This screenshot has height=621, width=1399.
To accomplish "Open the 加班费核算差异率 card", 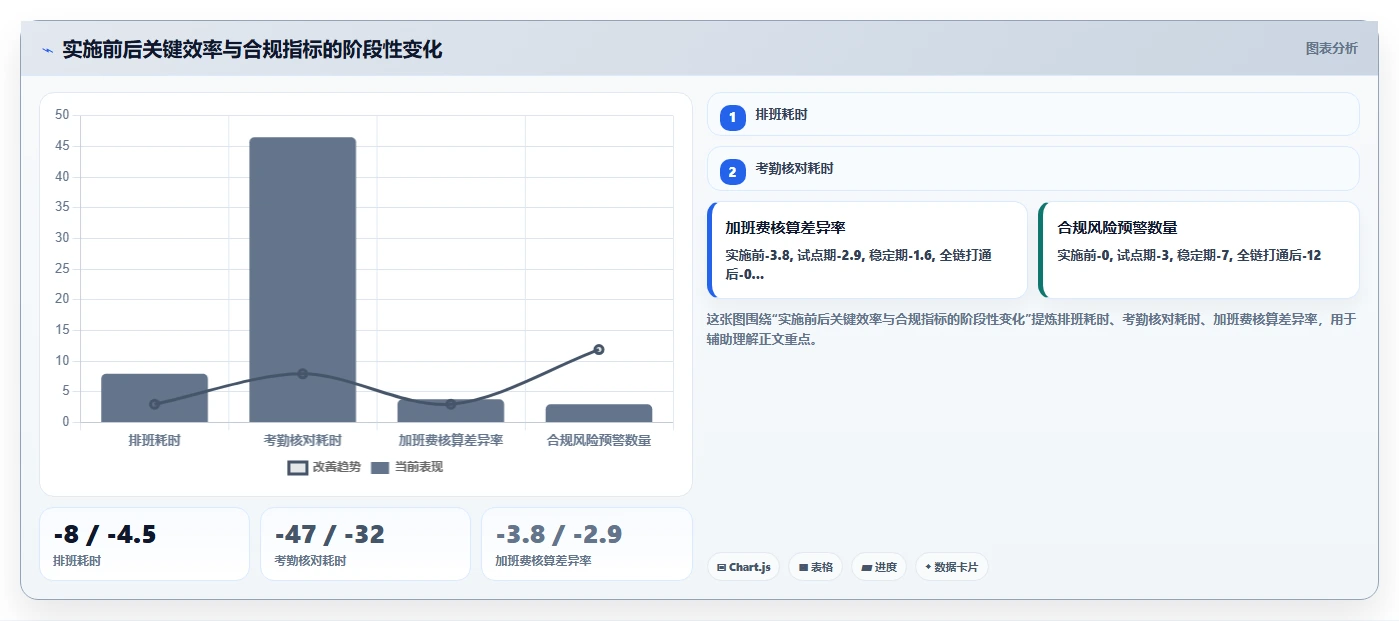I will tap(867, 250).
